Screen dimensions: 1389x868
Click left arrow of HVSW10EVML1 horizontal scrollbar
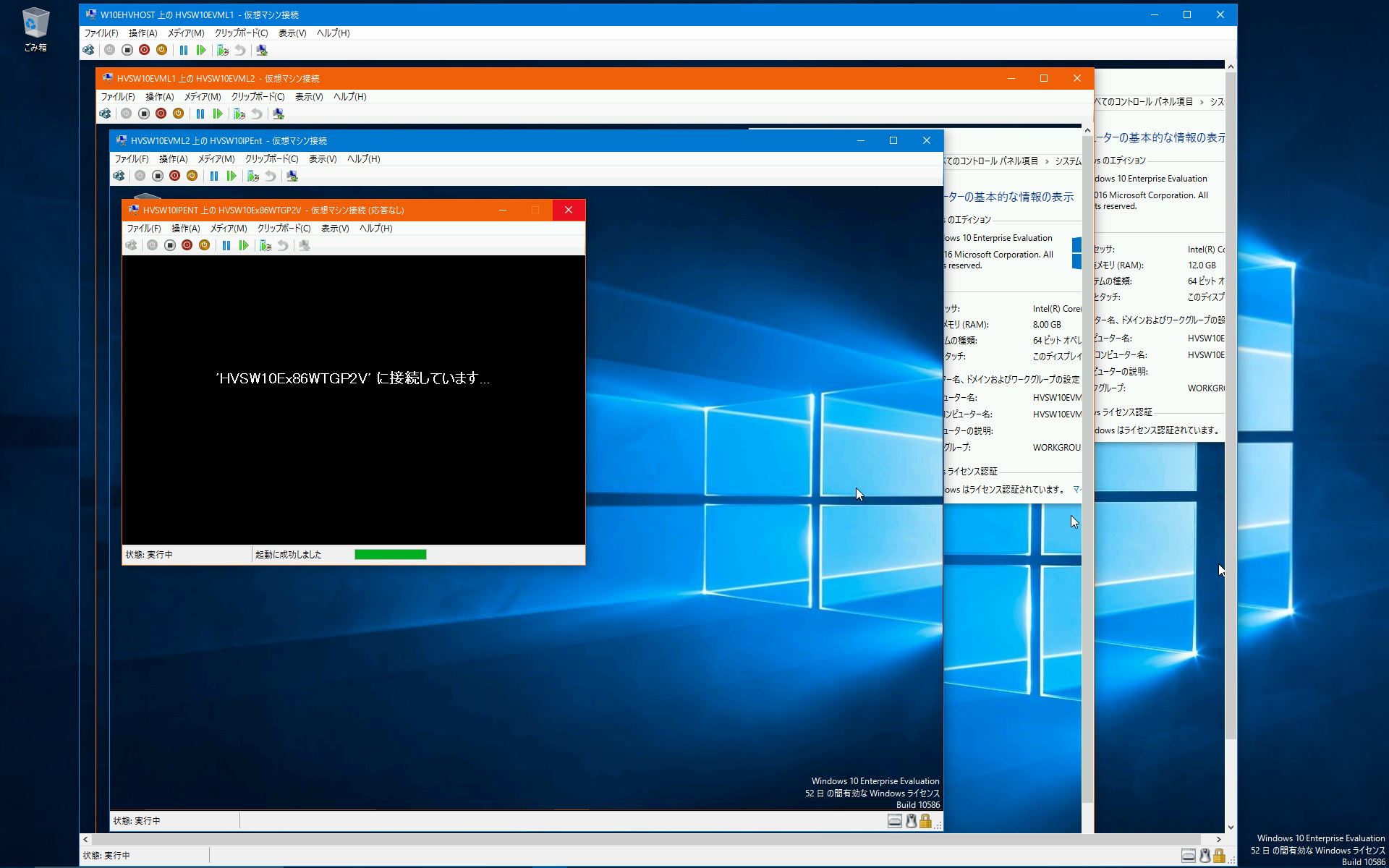click(85, 840)
